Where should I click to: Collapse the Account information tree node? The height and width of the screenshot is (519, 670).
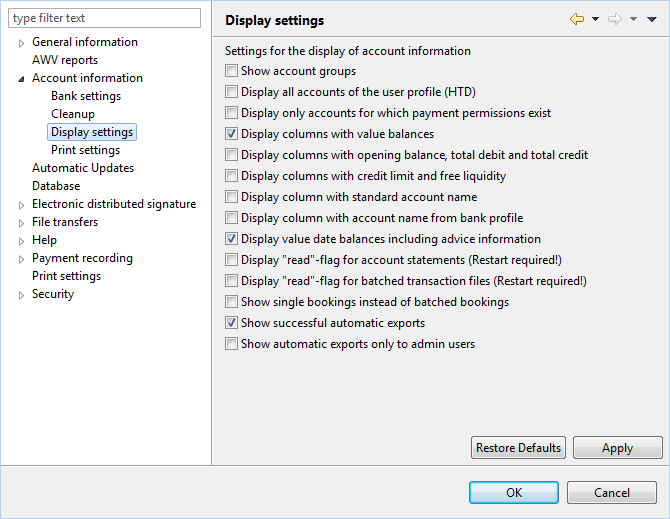click(x=21, y=79)
